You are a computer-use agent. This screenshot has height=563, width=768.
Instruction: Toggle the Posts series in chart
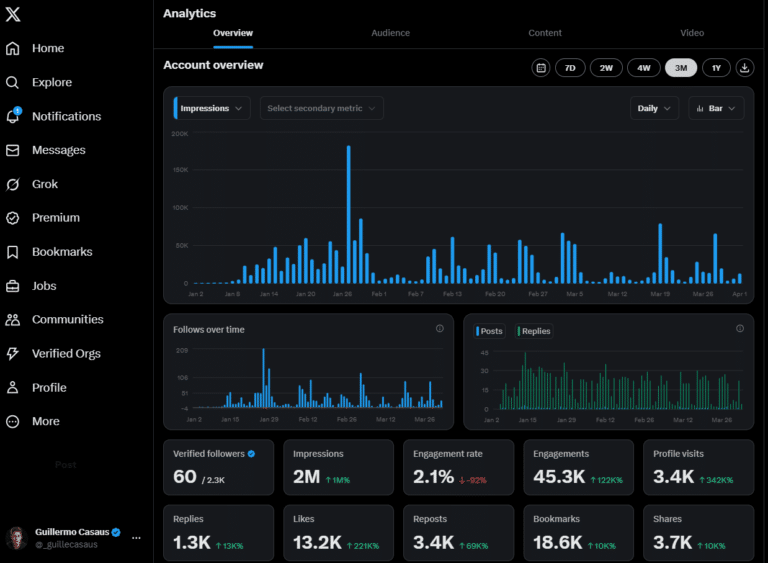(489, 331)
